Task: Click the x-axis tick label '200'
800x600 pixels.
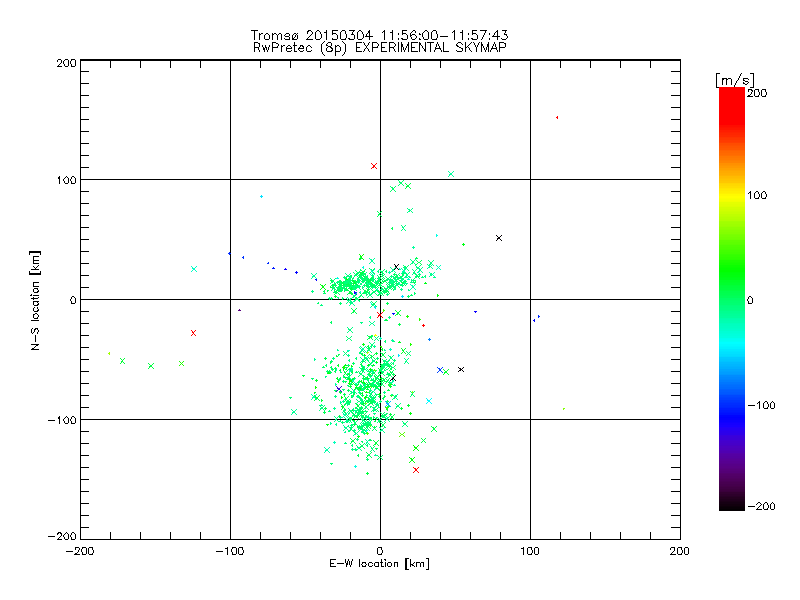Action: tap(680, 551)
